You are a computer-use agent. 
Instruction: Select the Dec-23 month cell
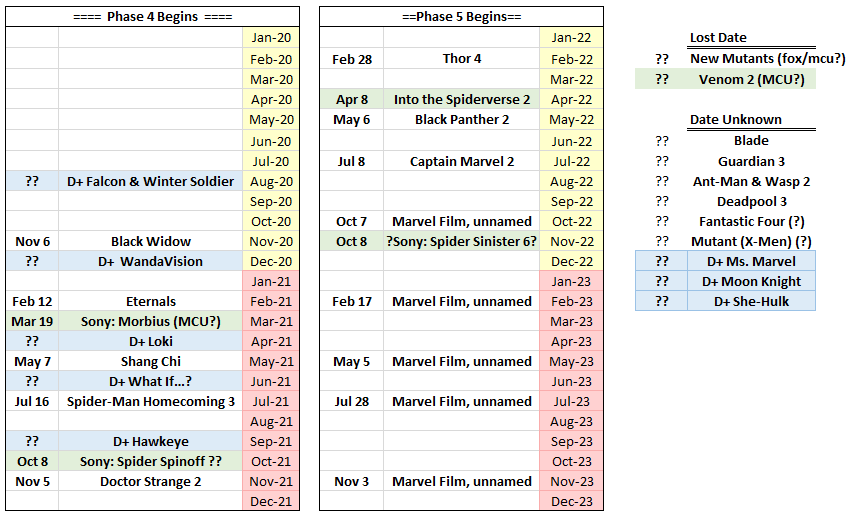(x=571, y=501)
